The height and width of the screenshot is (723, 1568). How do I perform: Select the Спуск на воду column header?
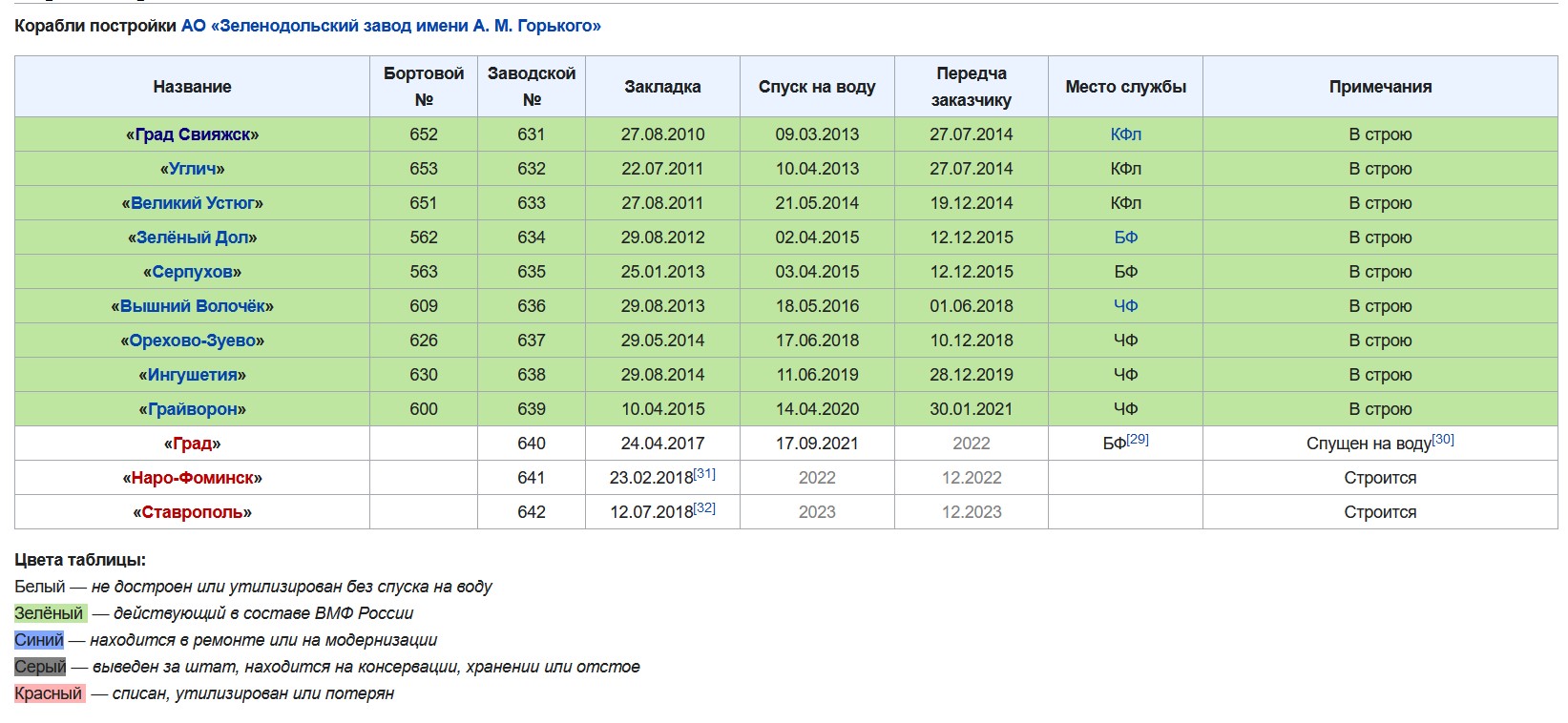[x=817, y=87]
